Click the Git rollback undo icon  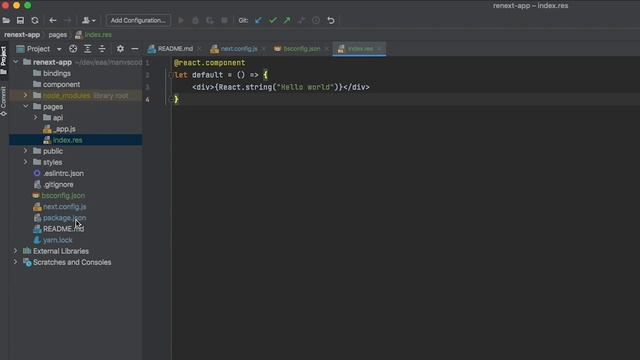pyautogui.click(x=331, y=20)
